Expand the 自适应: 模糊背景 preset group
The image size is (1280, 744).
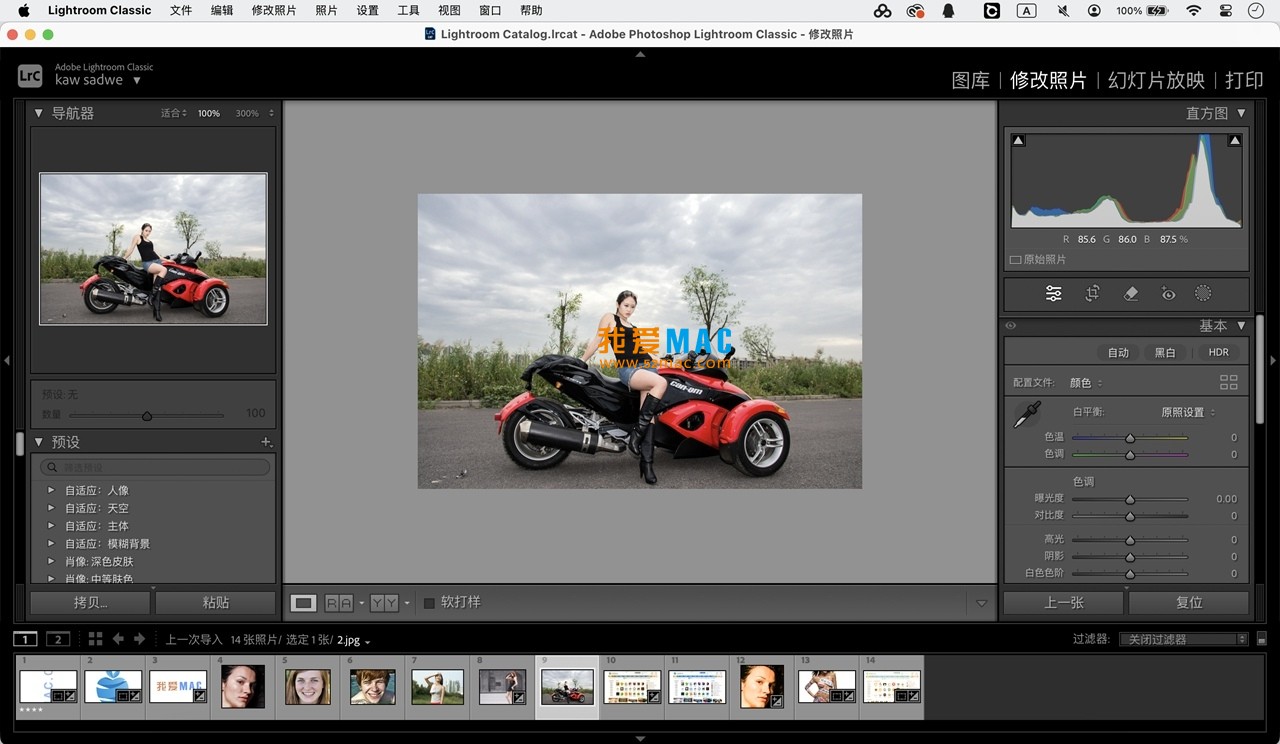[x=51, y=544]
